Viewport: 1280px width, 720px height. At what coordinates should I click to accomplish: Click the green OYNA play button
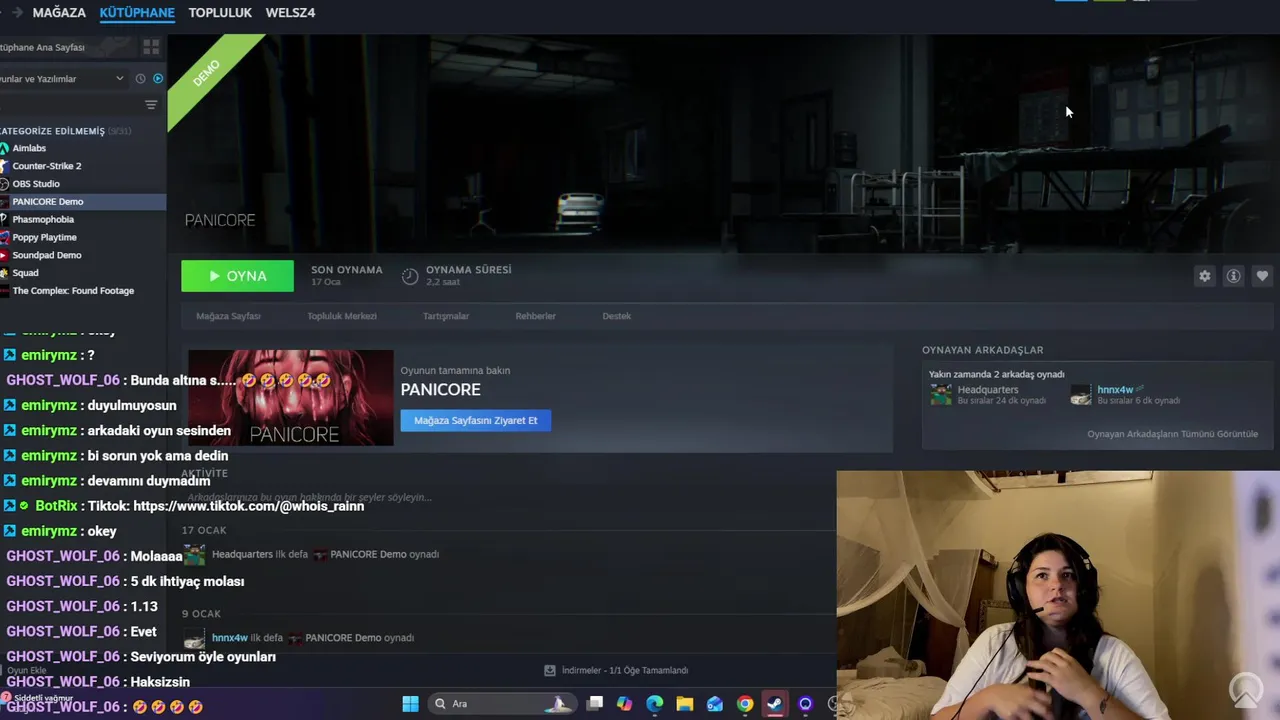pyautogui.click(x=237, y=276)
